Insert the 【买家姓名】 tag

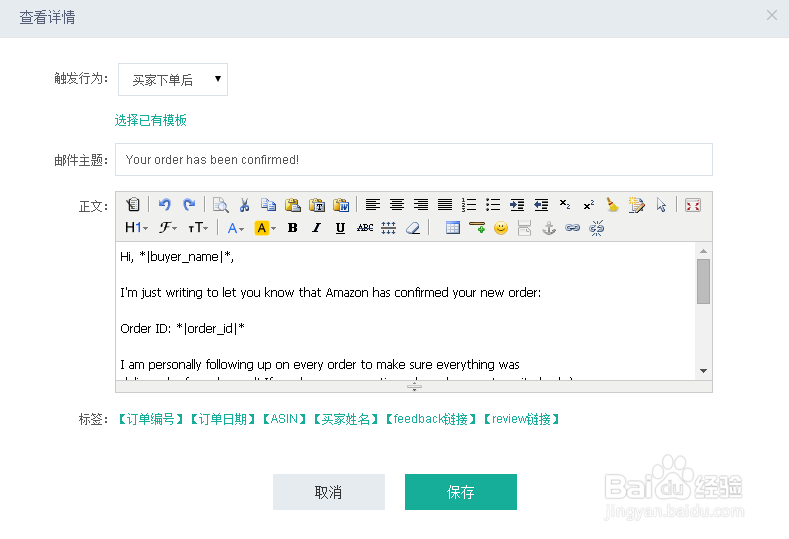click(x=346, y=419)
